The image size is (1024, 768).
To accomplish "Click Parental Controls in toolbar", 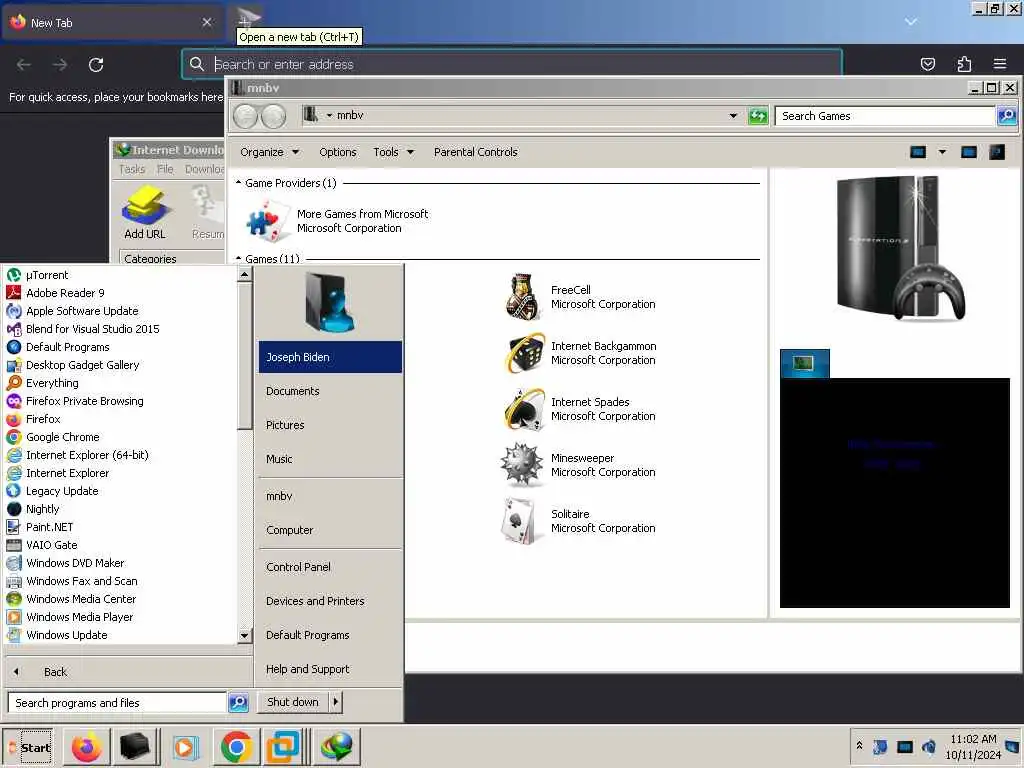I will [x=475, y=152].
